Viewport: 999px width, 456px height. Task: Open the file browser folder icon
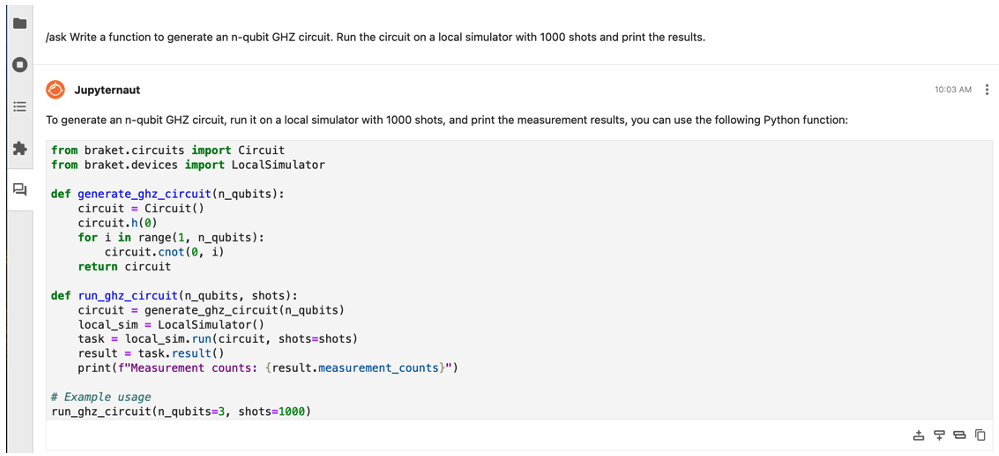click(20, 23)
